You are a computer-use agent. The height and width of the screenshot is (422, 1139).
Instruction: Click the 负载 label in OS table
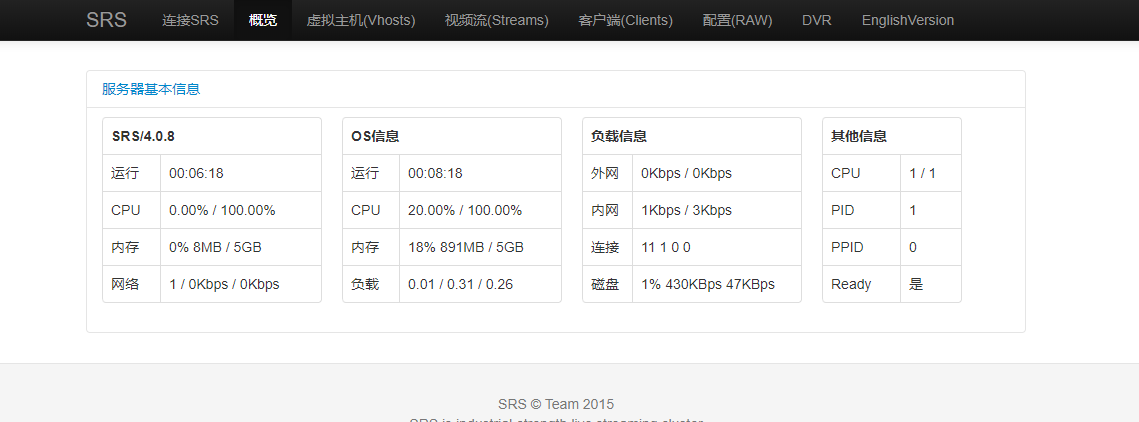[365, 285]
